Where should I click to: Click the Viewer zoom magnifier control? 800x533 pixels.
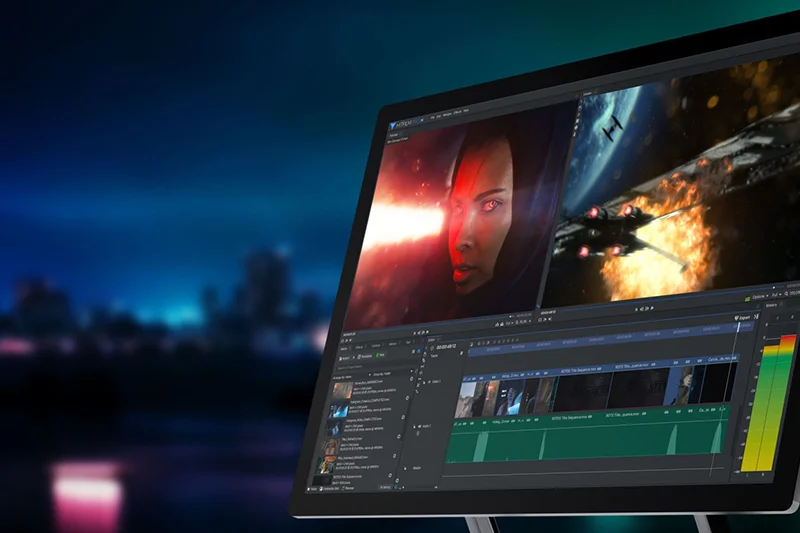click(x=786, y=294)
